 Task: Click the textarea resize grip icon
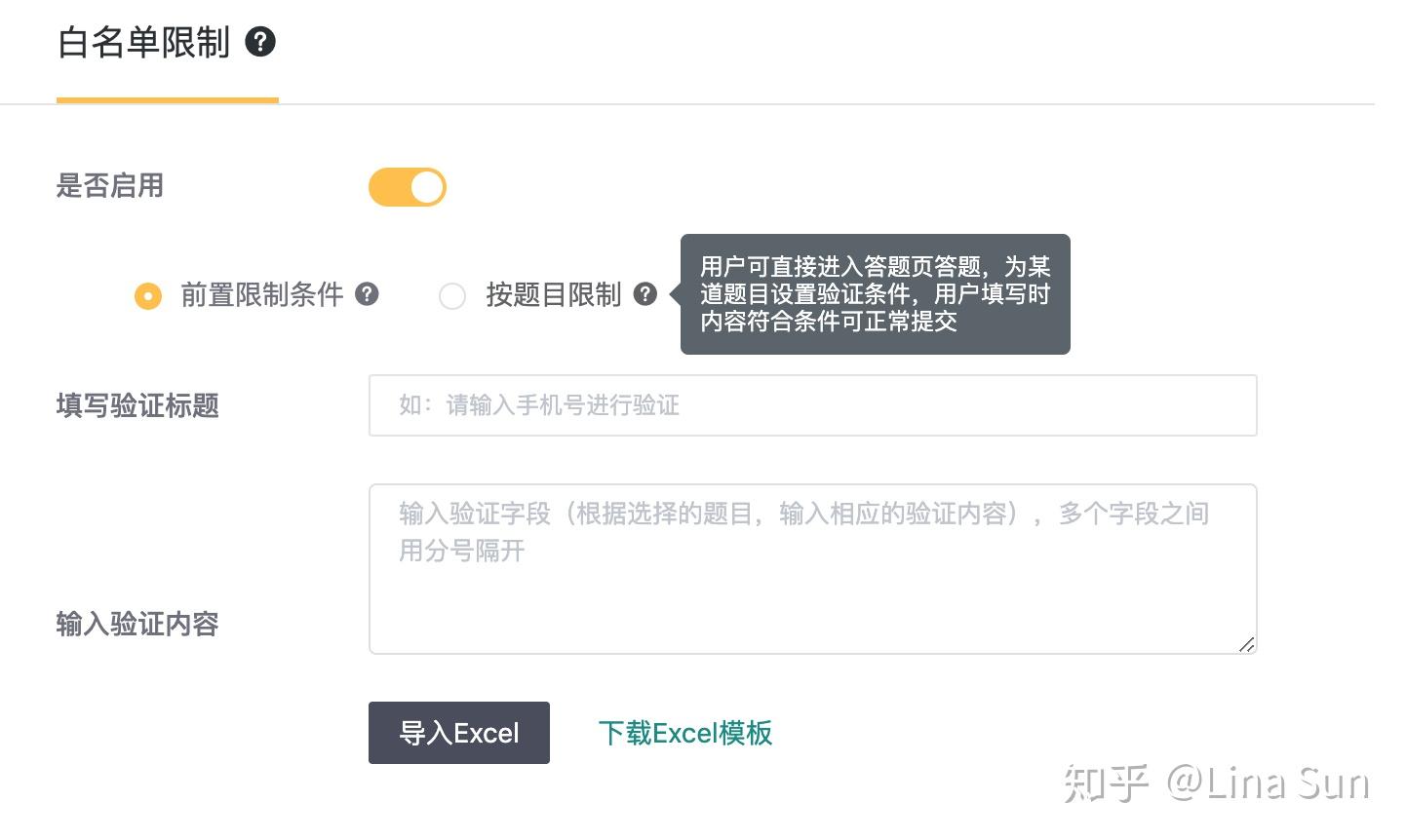click(x=1246, y=644)
